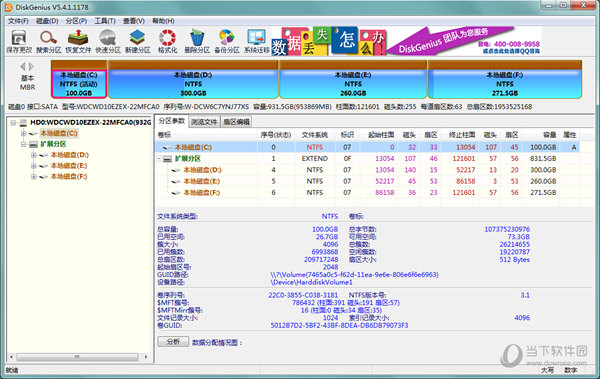This screenshot has width=600, height=379.
Task: Click the previous disk left arrow
Action: (x=23, y=67)
